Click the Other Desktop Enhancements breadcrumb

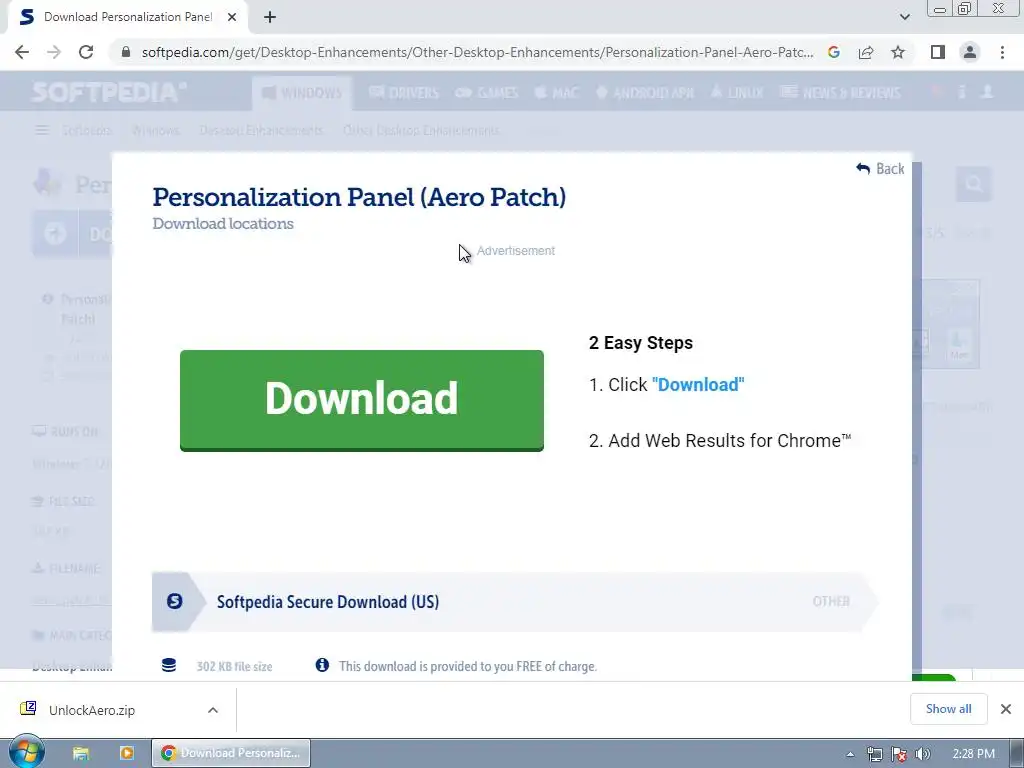click(421, 131)
